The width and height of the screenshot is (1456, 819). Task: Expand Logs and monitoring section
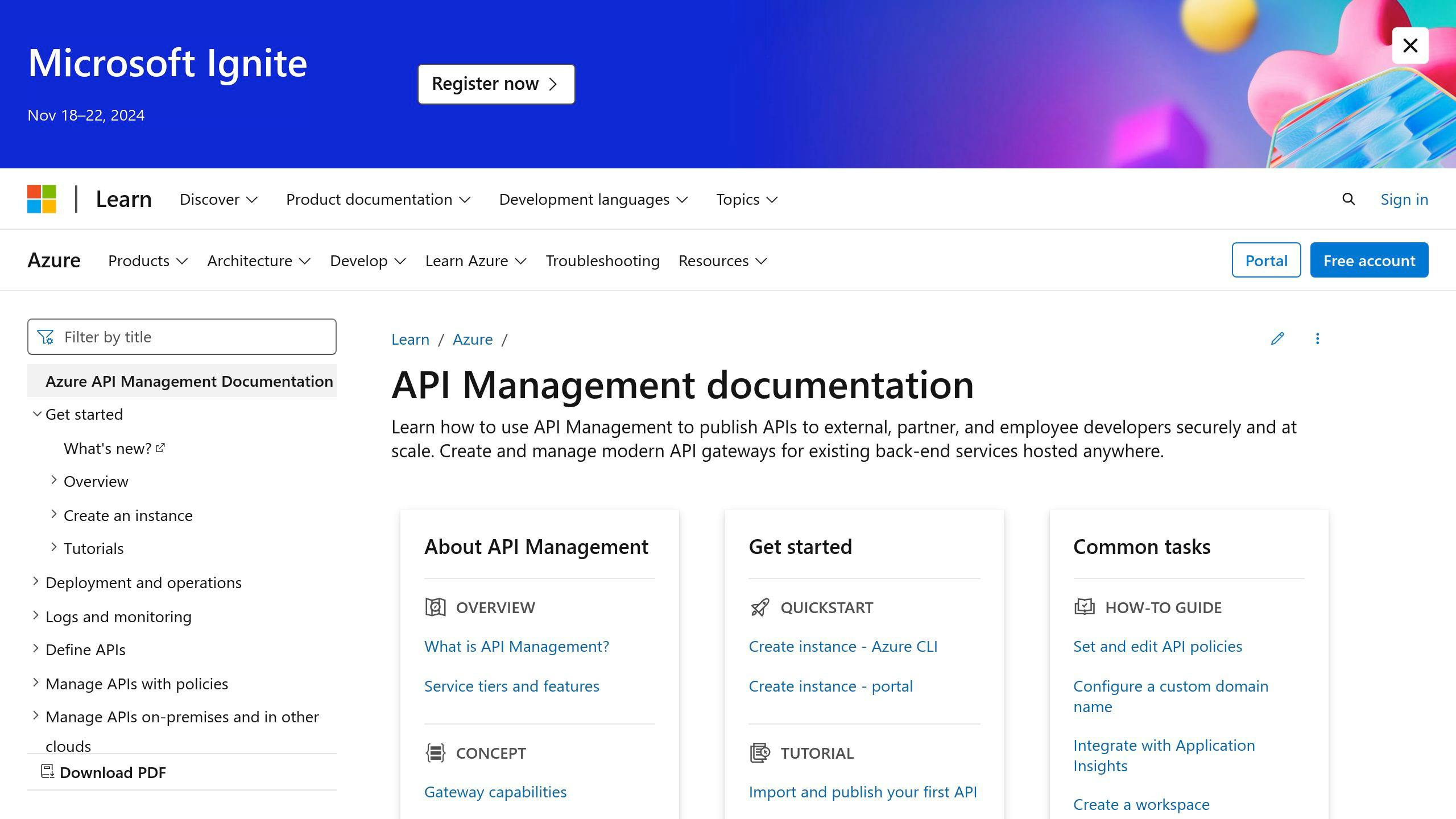click(36, 615)
